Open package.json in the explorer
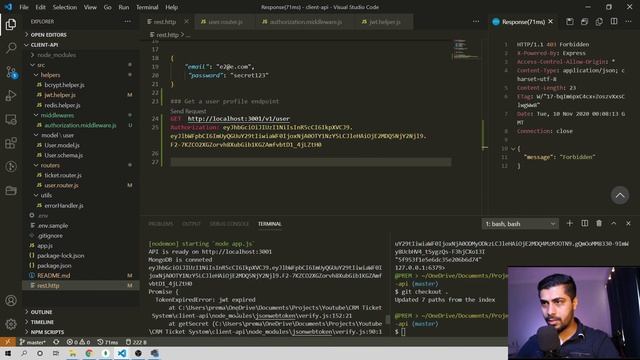 point(54,265)
